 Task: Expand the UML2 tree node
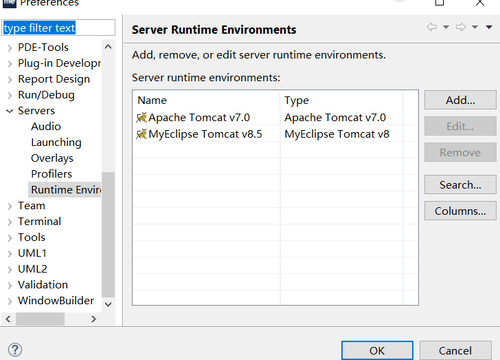click(x=10, y=269)
